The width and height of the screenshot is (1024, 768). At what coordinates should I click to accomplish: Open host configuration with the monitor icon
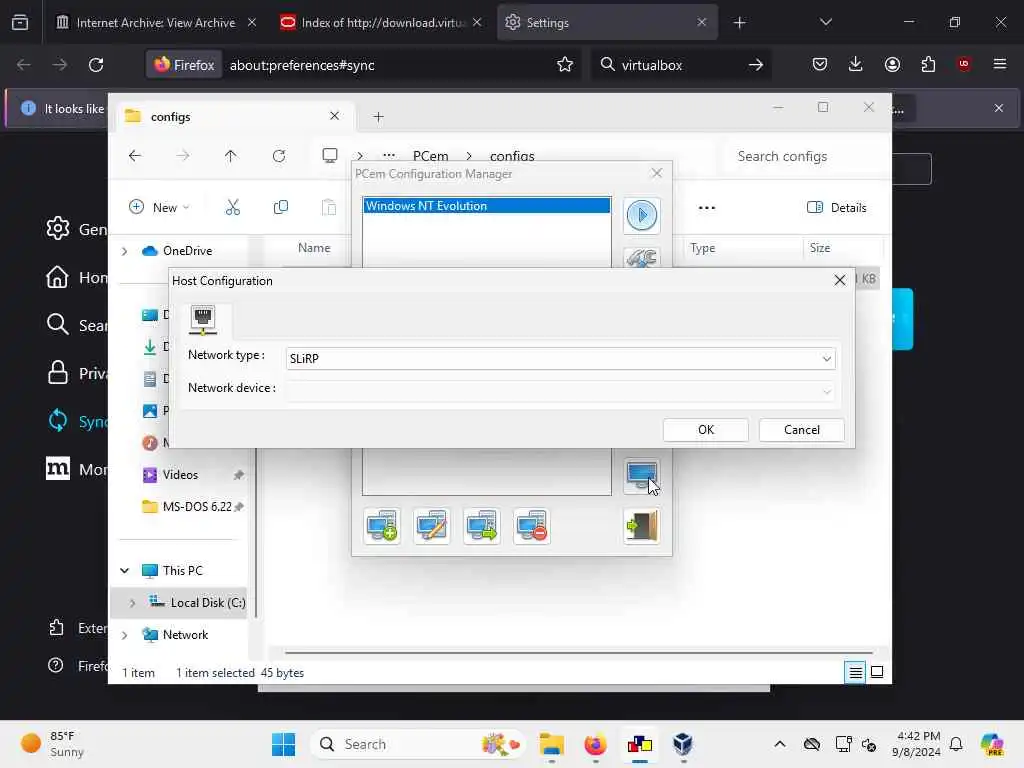pos(642,475)
